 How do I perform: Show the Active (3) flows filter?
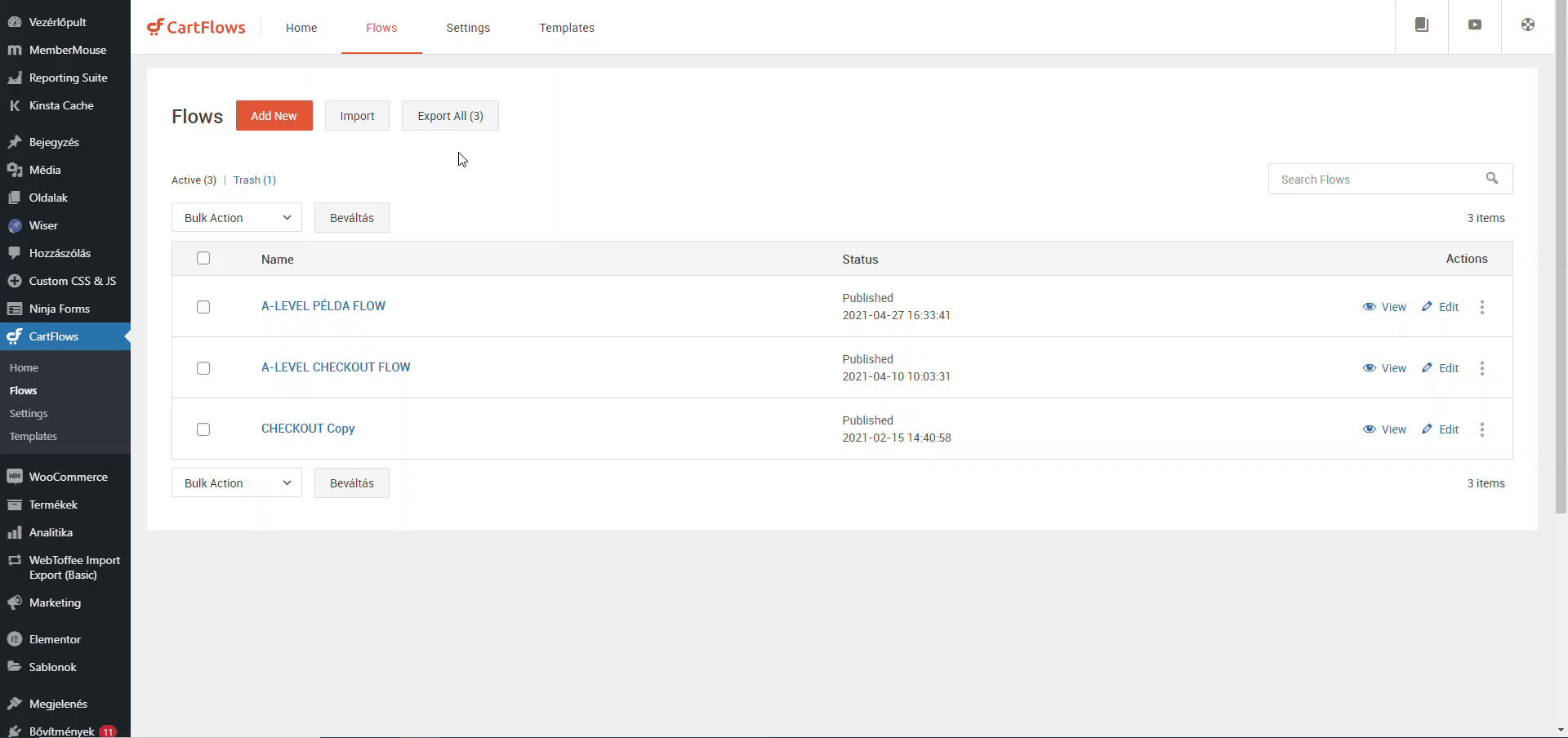coord(194,180)
